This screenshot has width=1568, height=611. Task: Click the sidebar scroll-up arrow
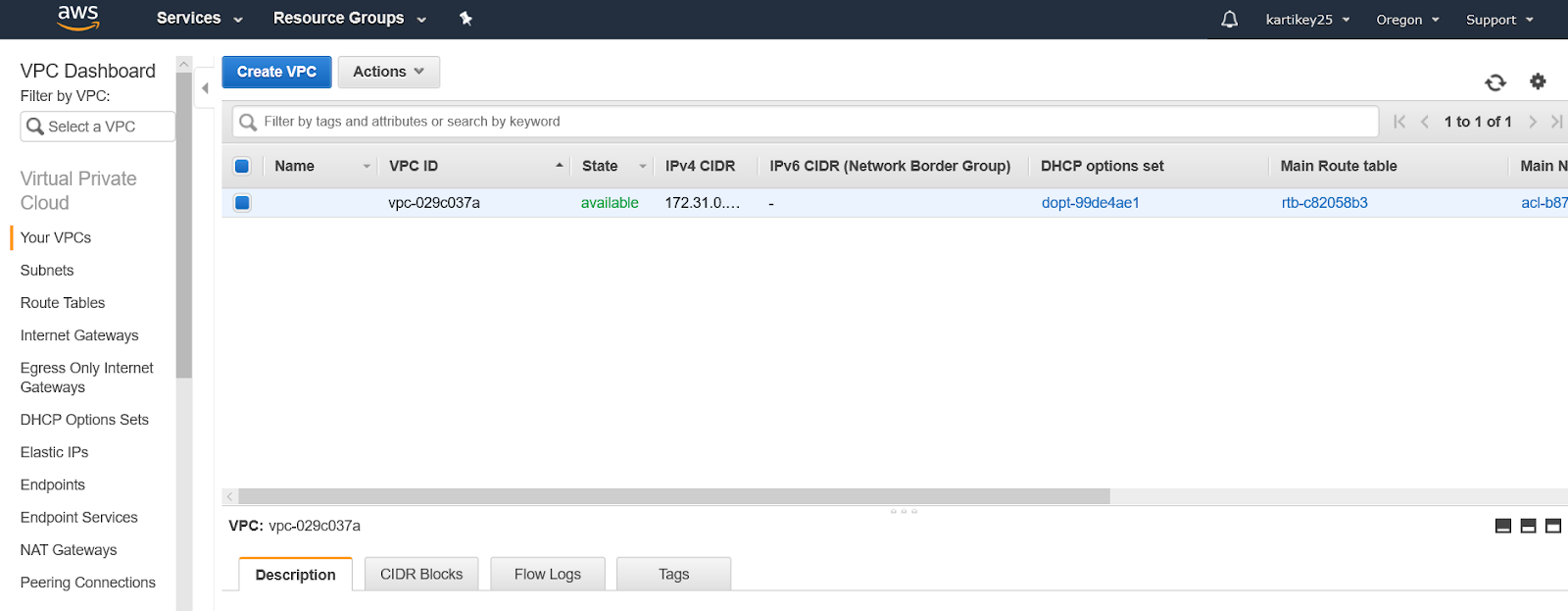(x=184, y=64)
